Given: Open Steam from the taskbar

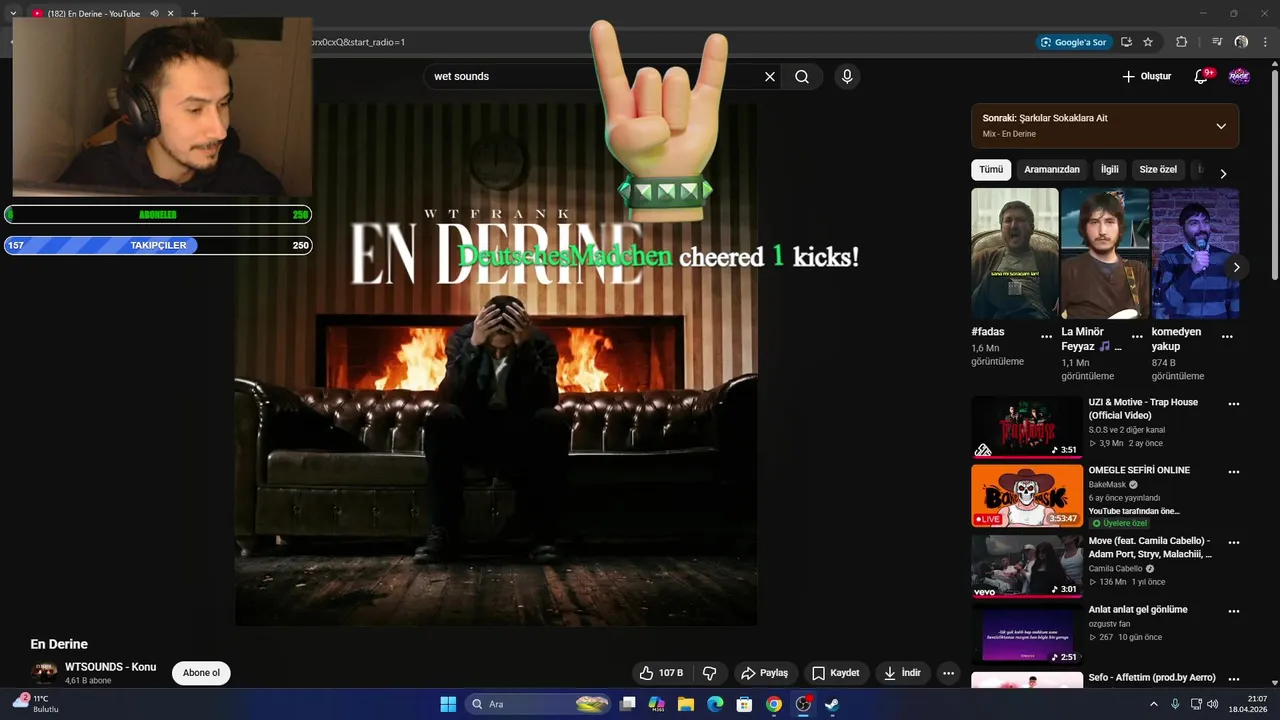Looking at the screenshot, I should click(832, 704).
